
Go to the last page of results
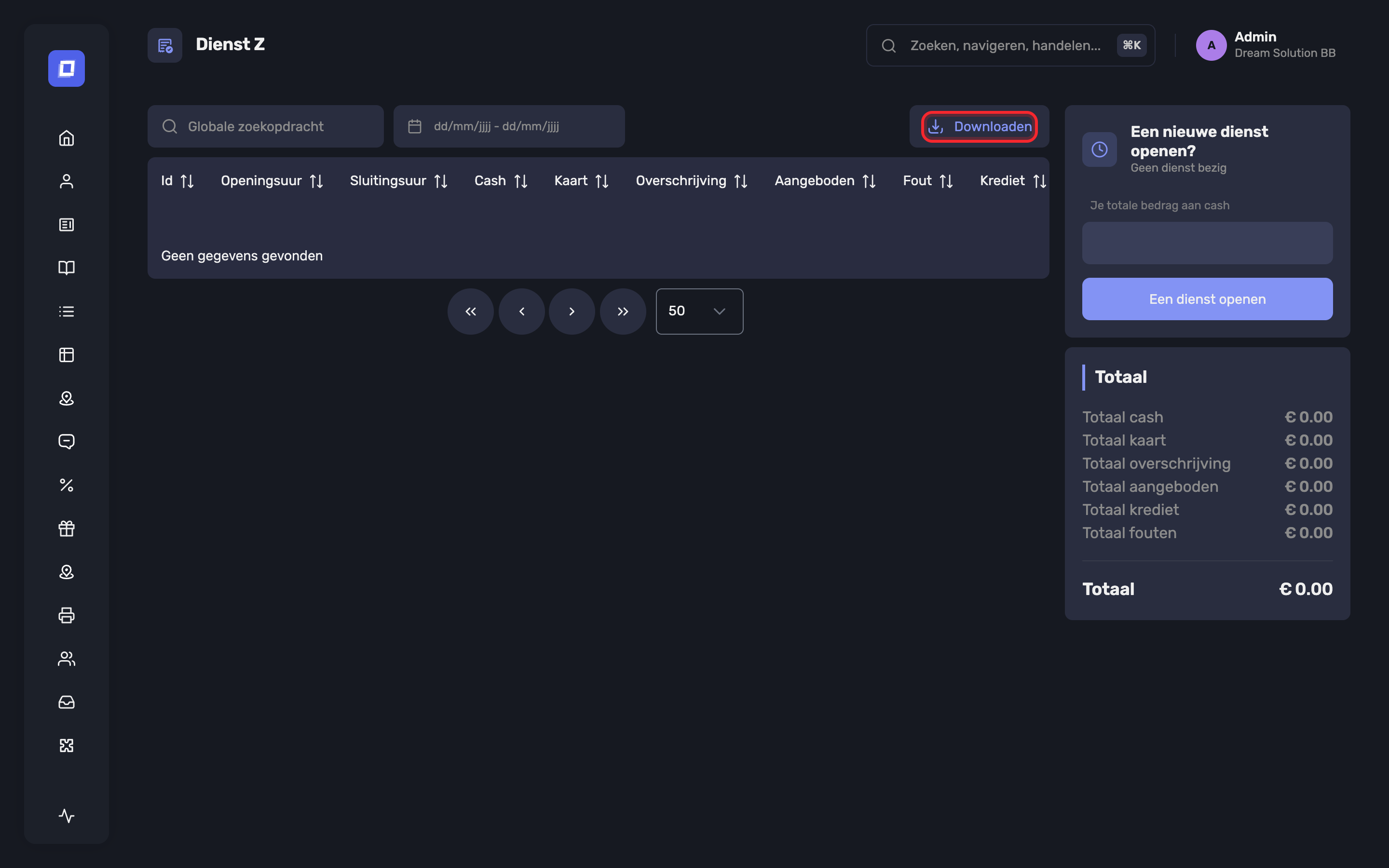coord(623,311)
